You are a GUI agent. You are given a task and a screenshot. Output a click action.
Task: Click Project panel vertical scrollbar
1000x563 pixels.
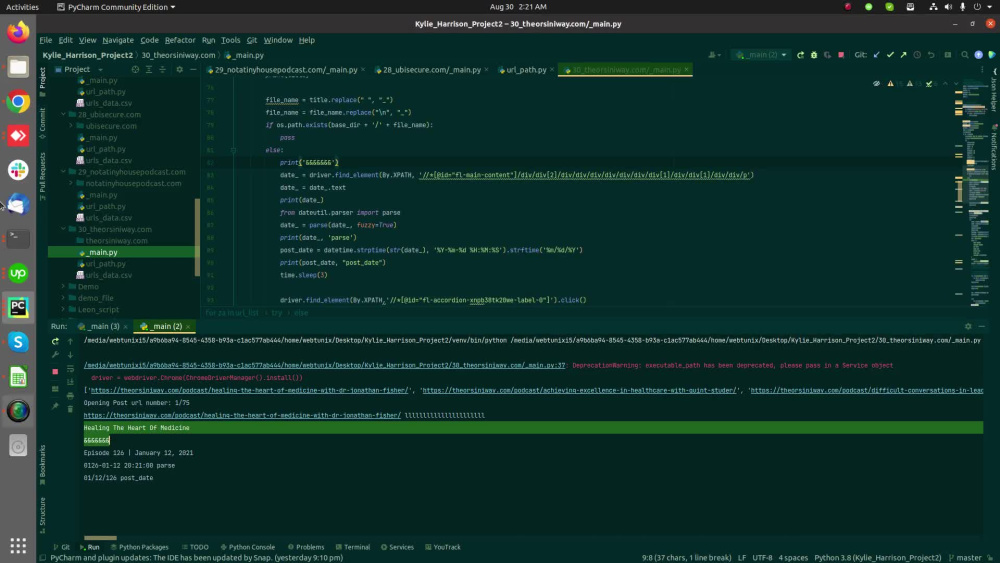[197, 237]
